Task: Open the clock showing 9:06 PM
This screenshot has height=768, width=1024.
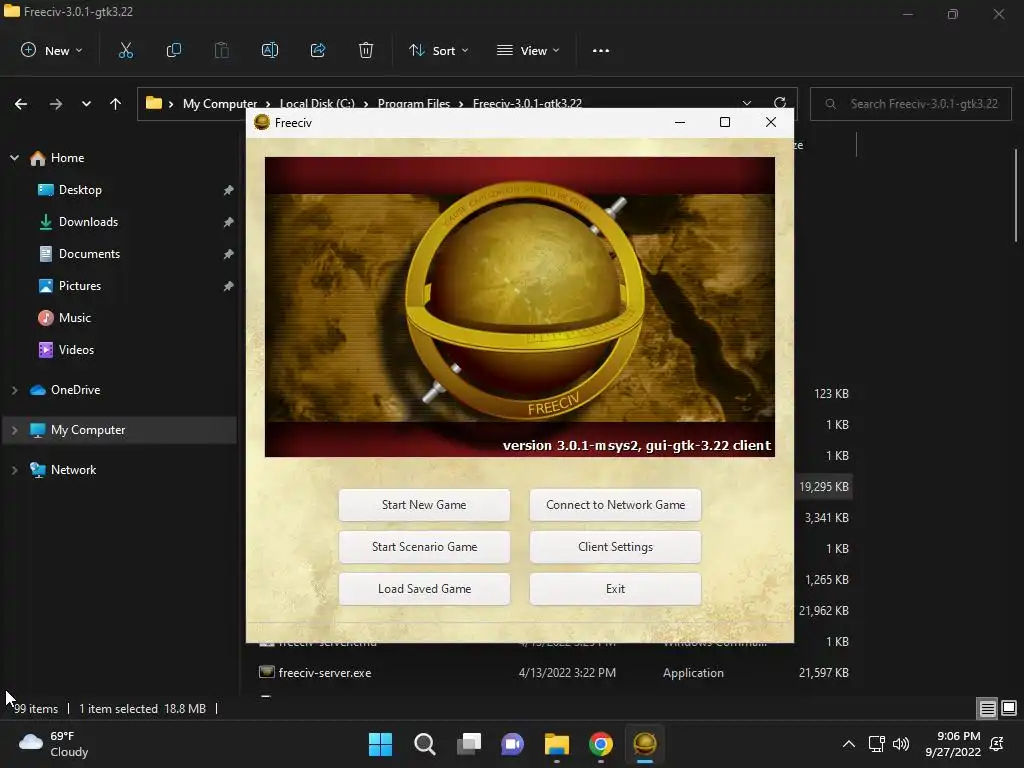Action: point(953,744)
